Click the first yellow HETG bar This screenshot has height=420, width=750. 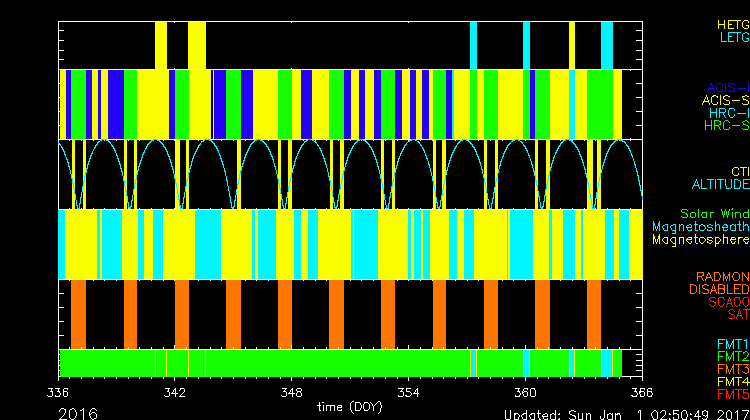click(161, 45)
